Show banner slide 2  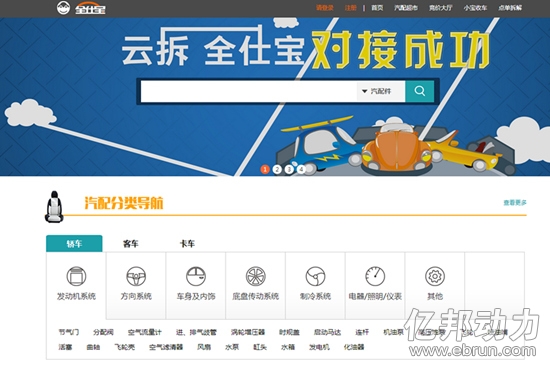click(277, 169)
